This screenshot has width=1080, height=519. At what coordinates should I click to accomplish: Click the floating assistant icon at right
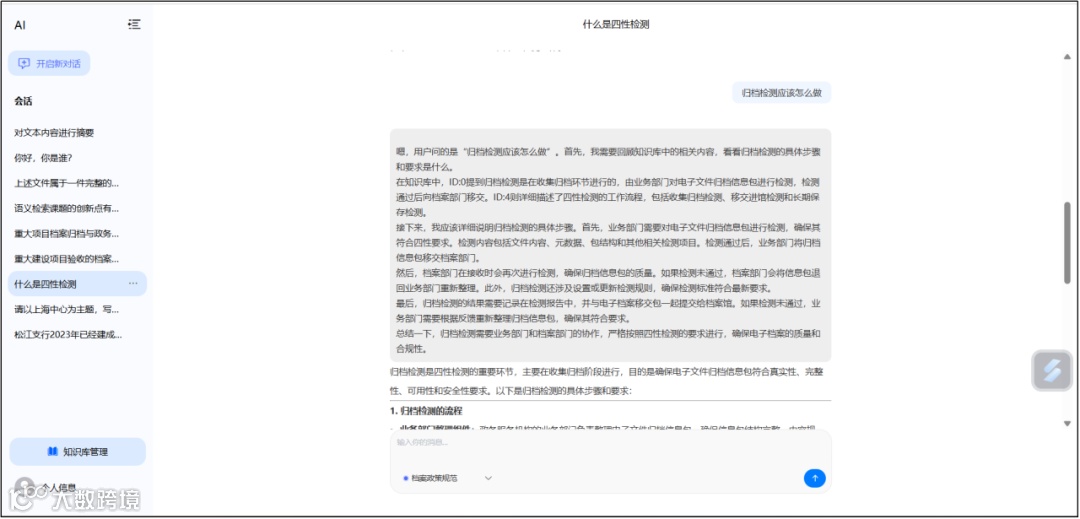pos(1052,370)
